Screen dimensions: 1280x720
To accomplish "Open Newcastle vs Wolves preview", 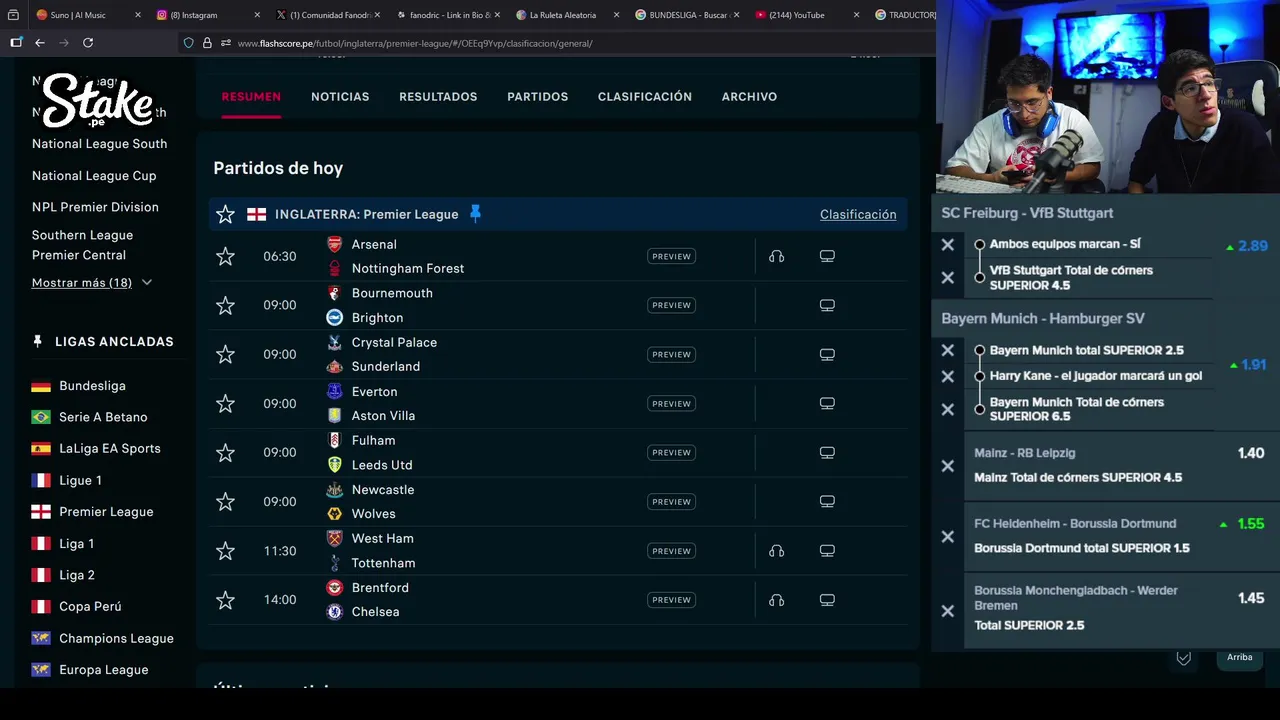I will [x=671, y=502].
